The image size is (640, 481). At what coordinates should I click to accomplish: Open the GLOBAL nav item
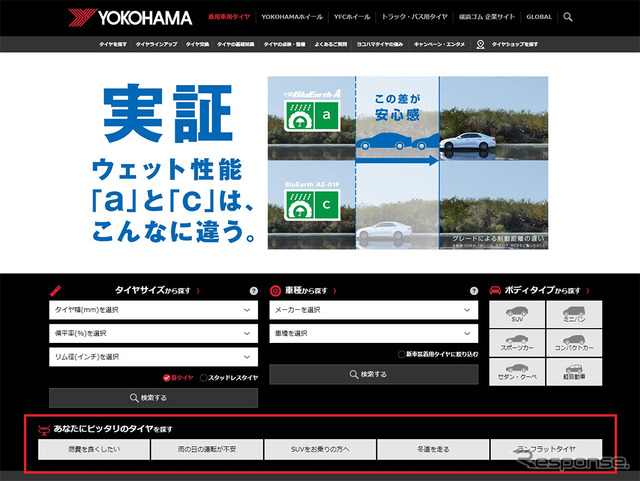539,17
